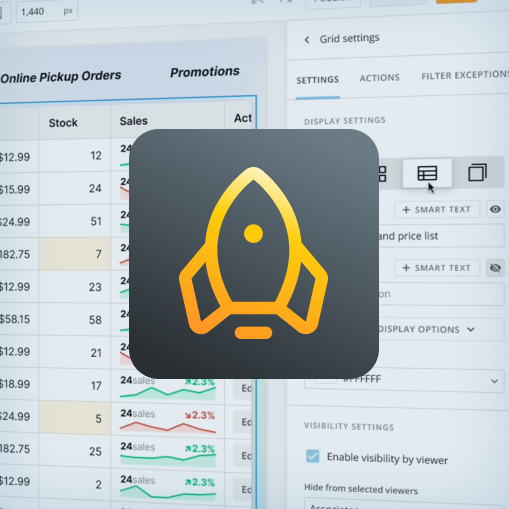Click stock cell 51
This screenshot has height=509, width=509.
click(75, 221)
